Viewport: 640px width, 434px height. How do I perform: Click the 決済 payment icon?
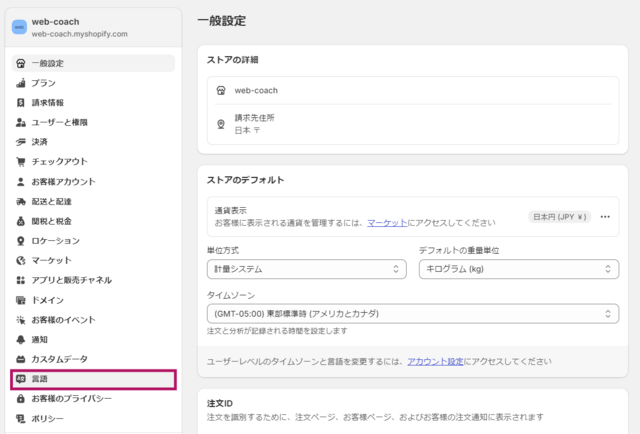[20, 142]
